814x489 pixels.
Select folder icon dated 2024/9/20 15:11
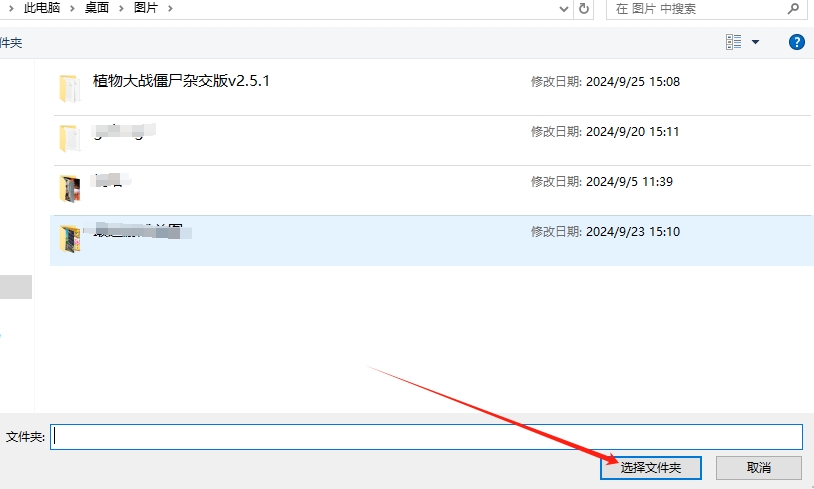click(69, 138)
